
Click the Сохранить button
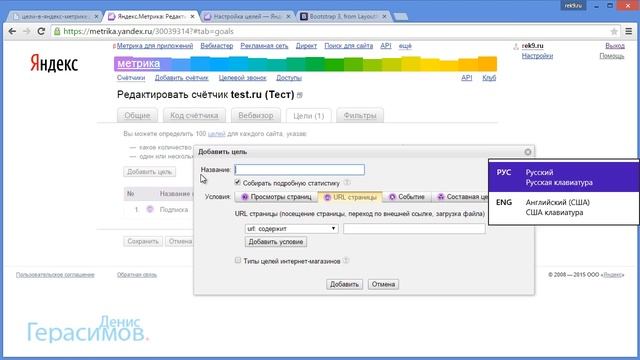[x=143, y=241]
